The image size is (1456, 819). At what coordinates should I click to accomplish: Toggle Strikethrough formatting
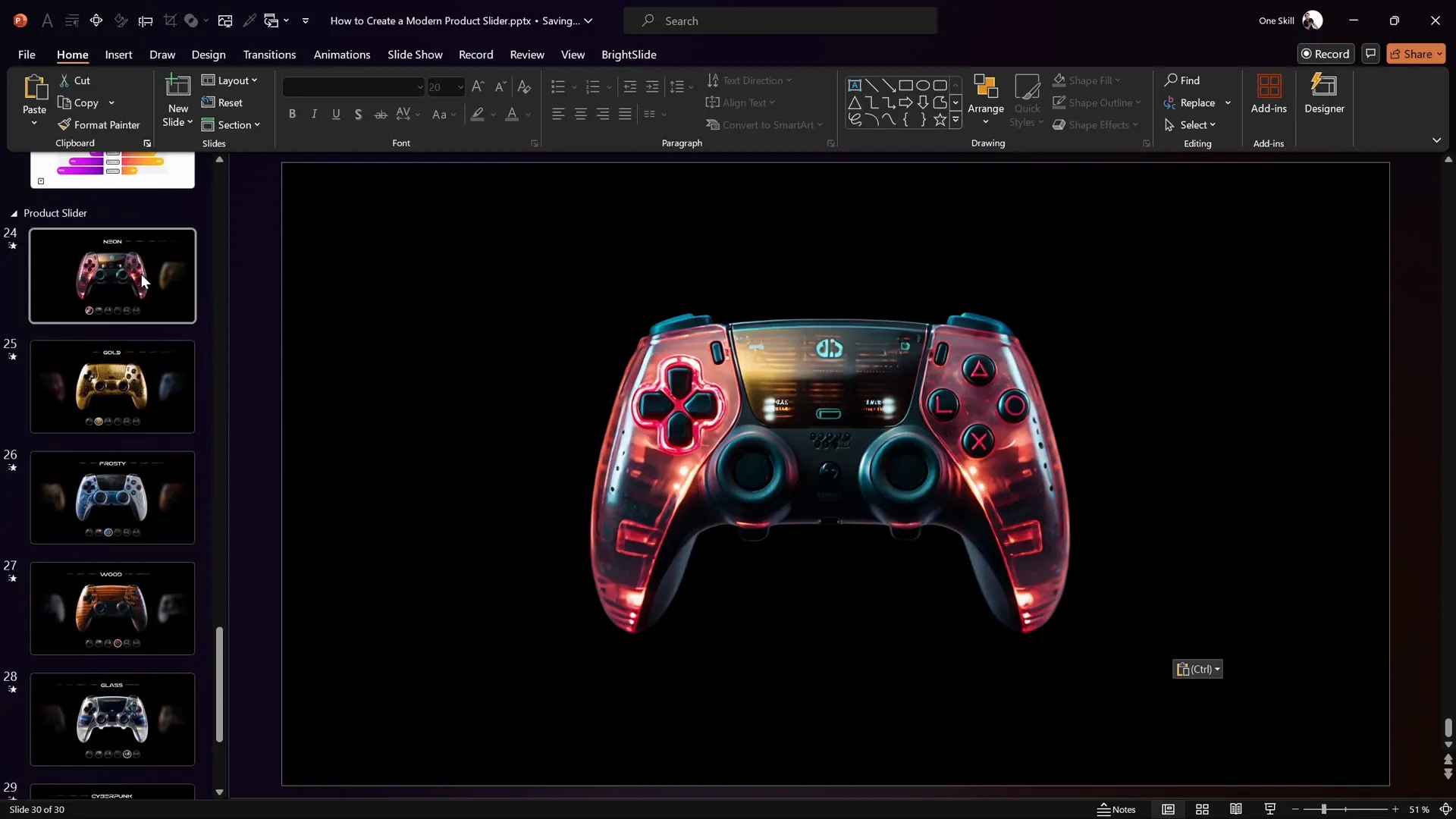pyautogui.click(x=381, y=114)
